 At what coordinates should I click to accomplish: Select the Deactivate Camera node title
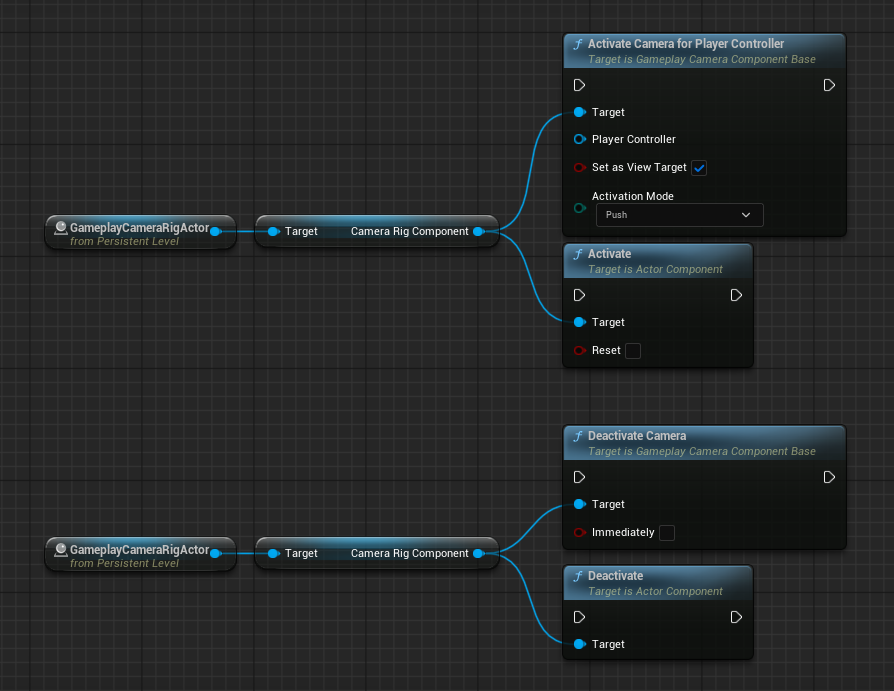point(637,436)
